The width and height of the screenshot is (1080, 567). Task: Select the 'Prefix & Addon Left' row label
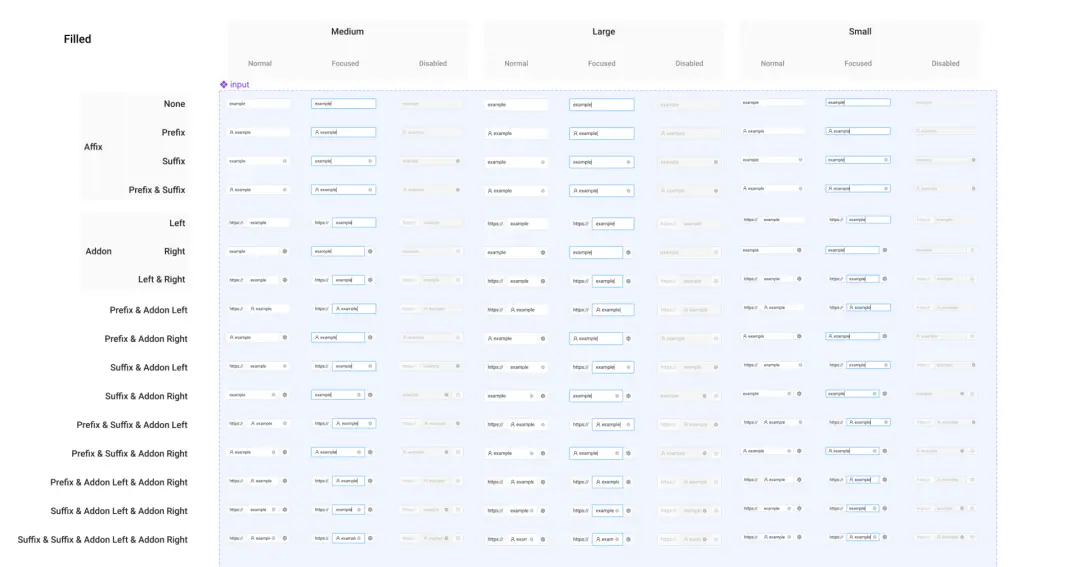(x=148, y=310)
